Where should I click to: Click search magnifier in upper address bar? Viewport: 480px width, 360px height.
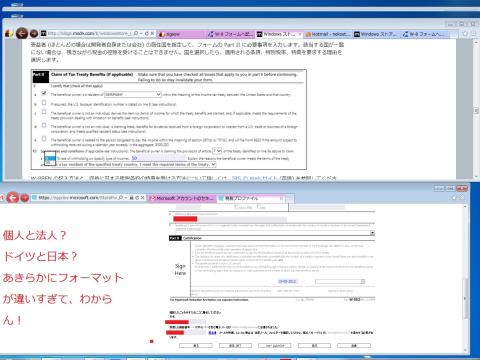point(136,34)
